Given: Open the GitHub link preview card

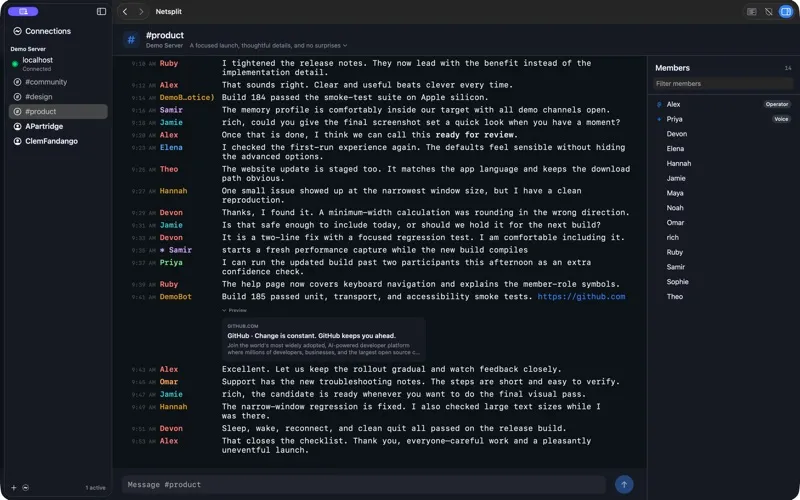Looking at the screenshot, I should (323, 339).
